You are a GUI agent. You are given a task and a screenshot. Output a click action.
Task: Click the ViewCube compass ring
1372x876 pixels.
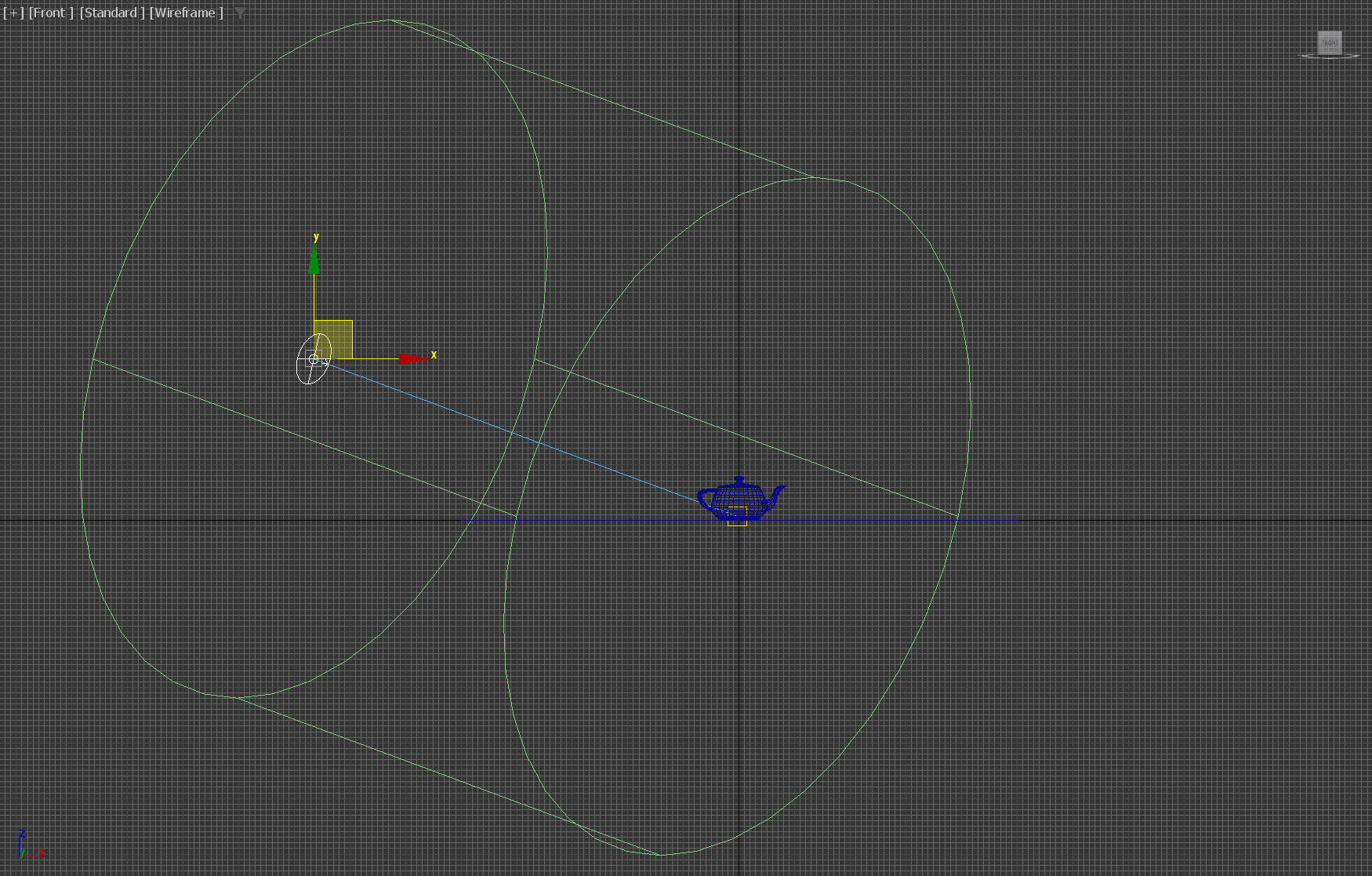pyautogui.click(x=1330, y=56)
